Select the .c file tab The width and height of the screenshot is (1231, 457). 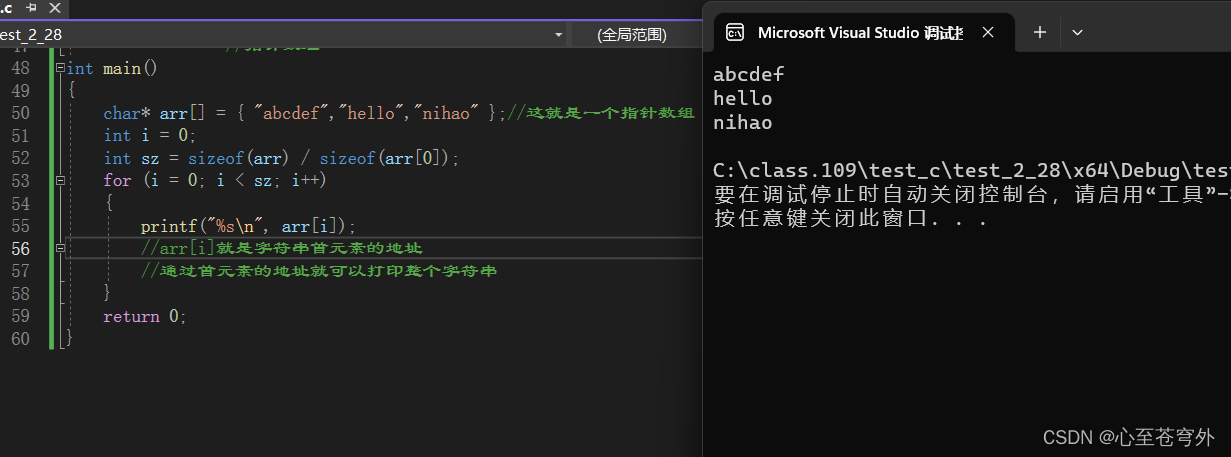pos(8,8)
